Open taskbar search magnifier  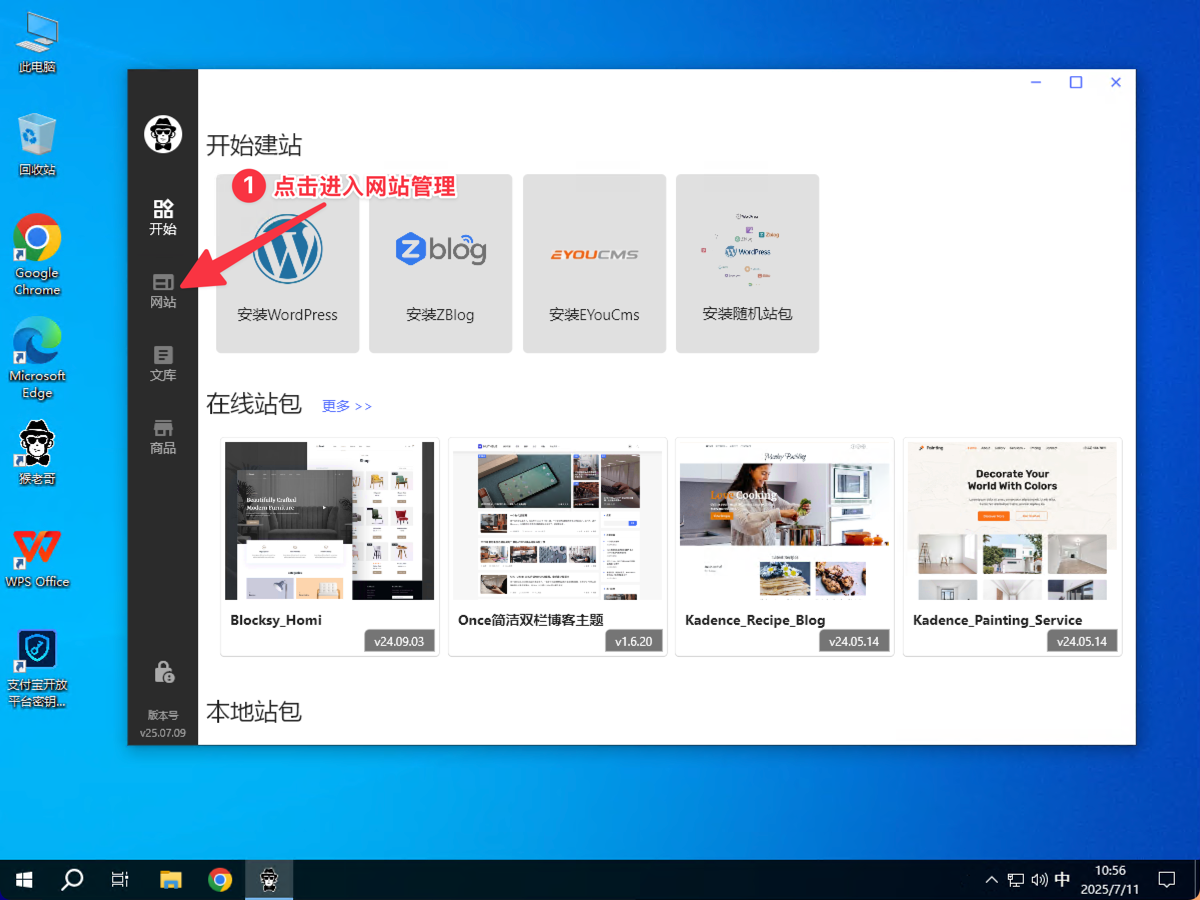(72, 880)
